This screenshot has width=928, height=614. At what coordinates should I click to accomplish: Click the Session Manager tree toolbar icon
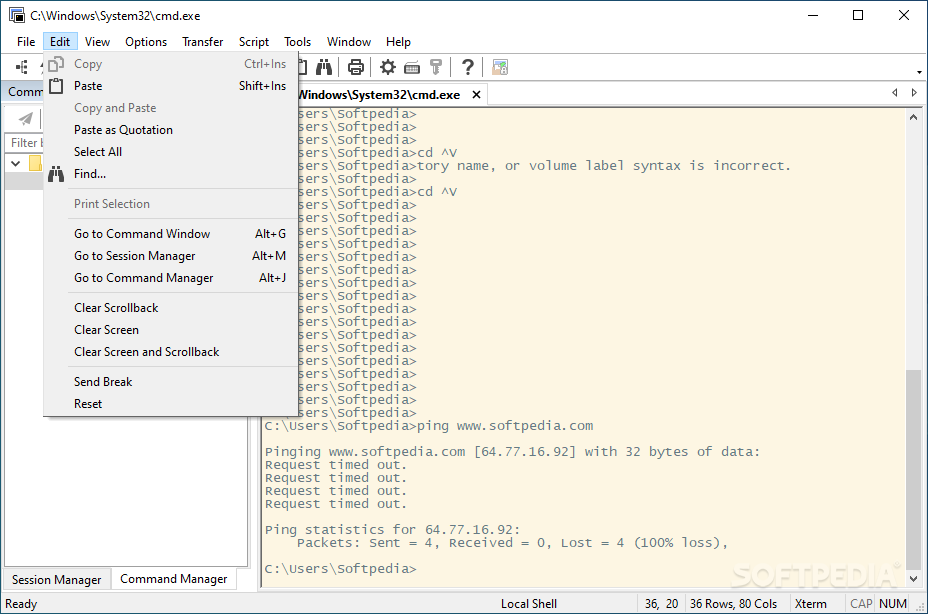point(22,67)
